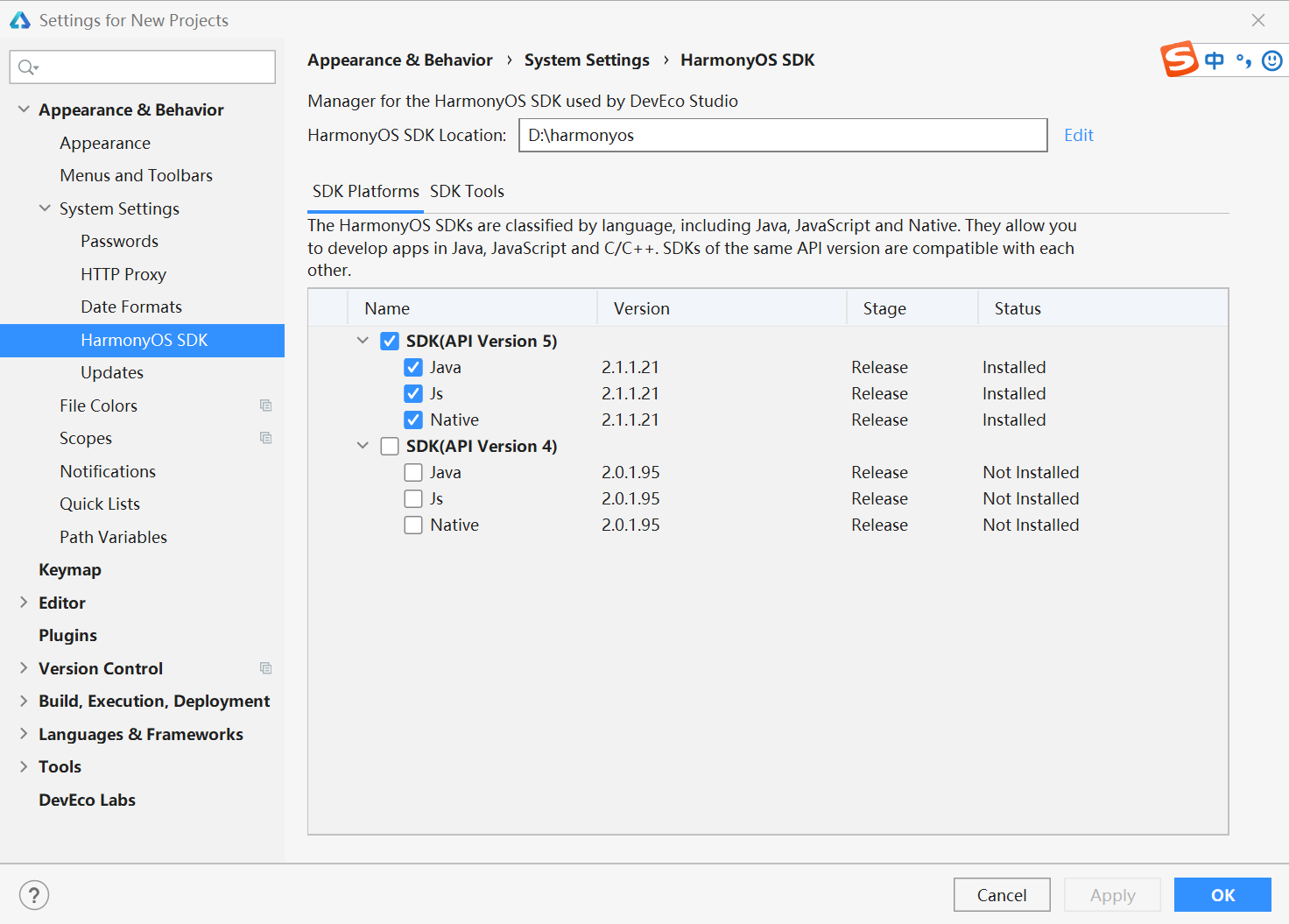Uncheck the Native 2.1.1.21 checkbox

pos(413,420)
